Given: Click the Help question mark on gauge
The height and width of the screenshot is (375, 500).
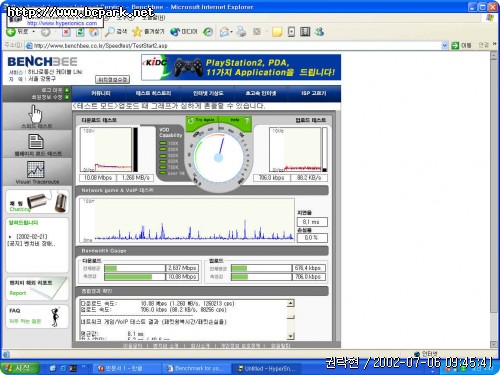Looking at the screenshot, I should [247, 120].
